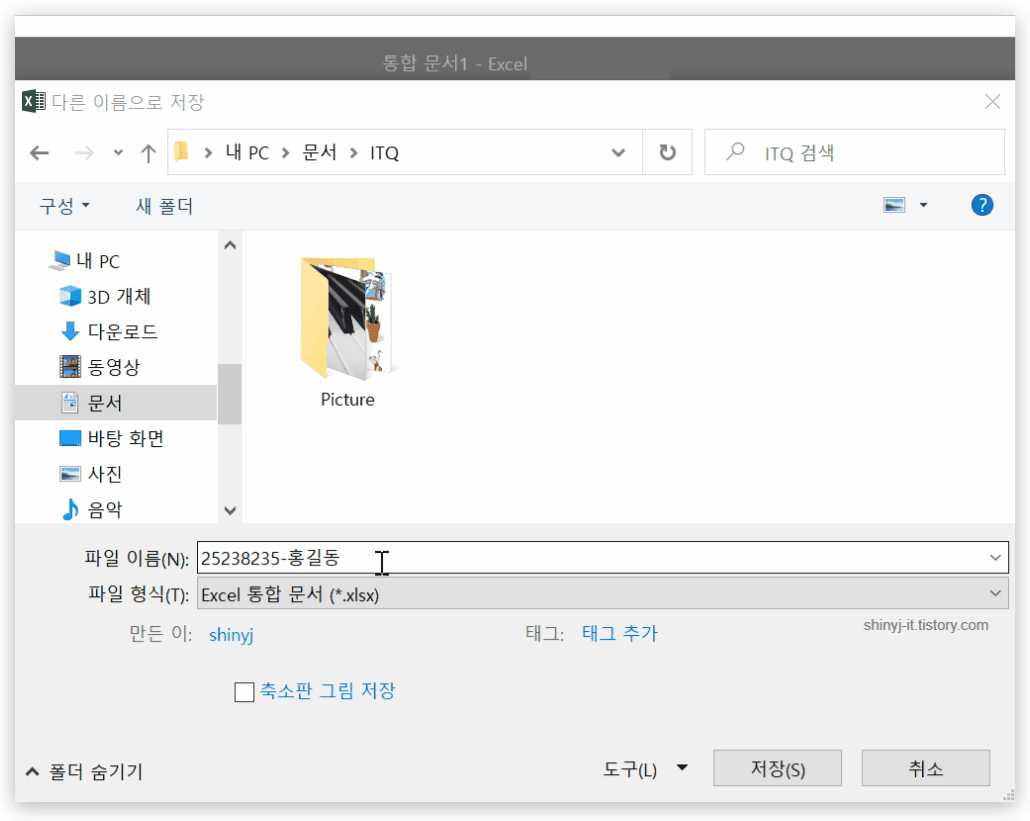Select ITQ in the address breadcrumb
Screen dimensions: 1030x821
click(384, 153)
